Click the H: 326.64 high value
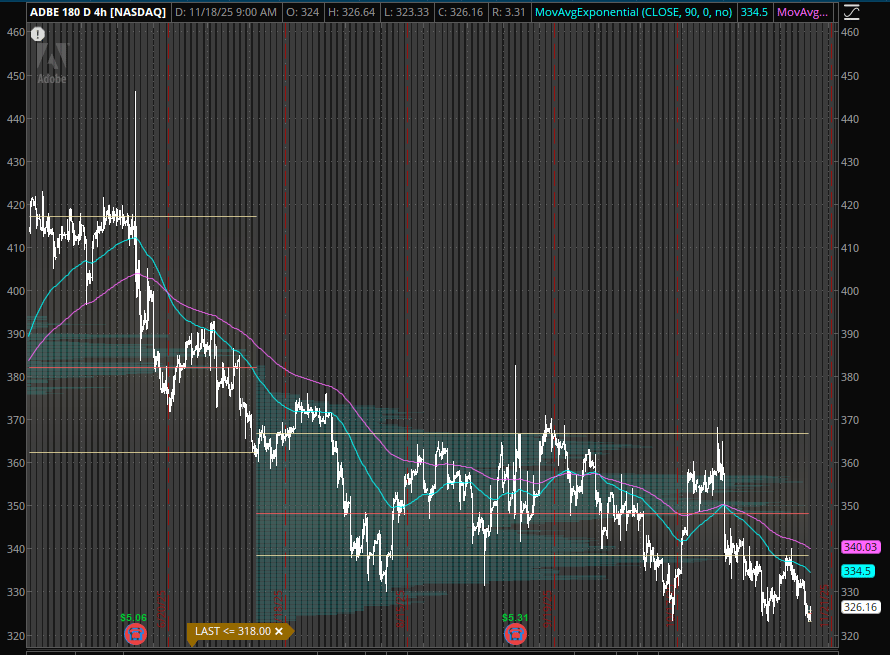Image resolution: width=890 pixels, height=655 pixels. [x=351, y=12]
